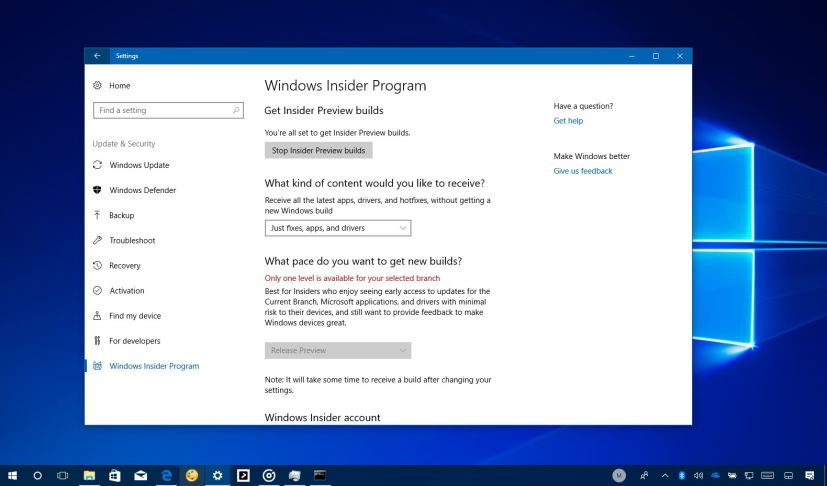827x486 pixels.
Task: Open the Windows Defender settings page
Action: [x=142, y=190]
